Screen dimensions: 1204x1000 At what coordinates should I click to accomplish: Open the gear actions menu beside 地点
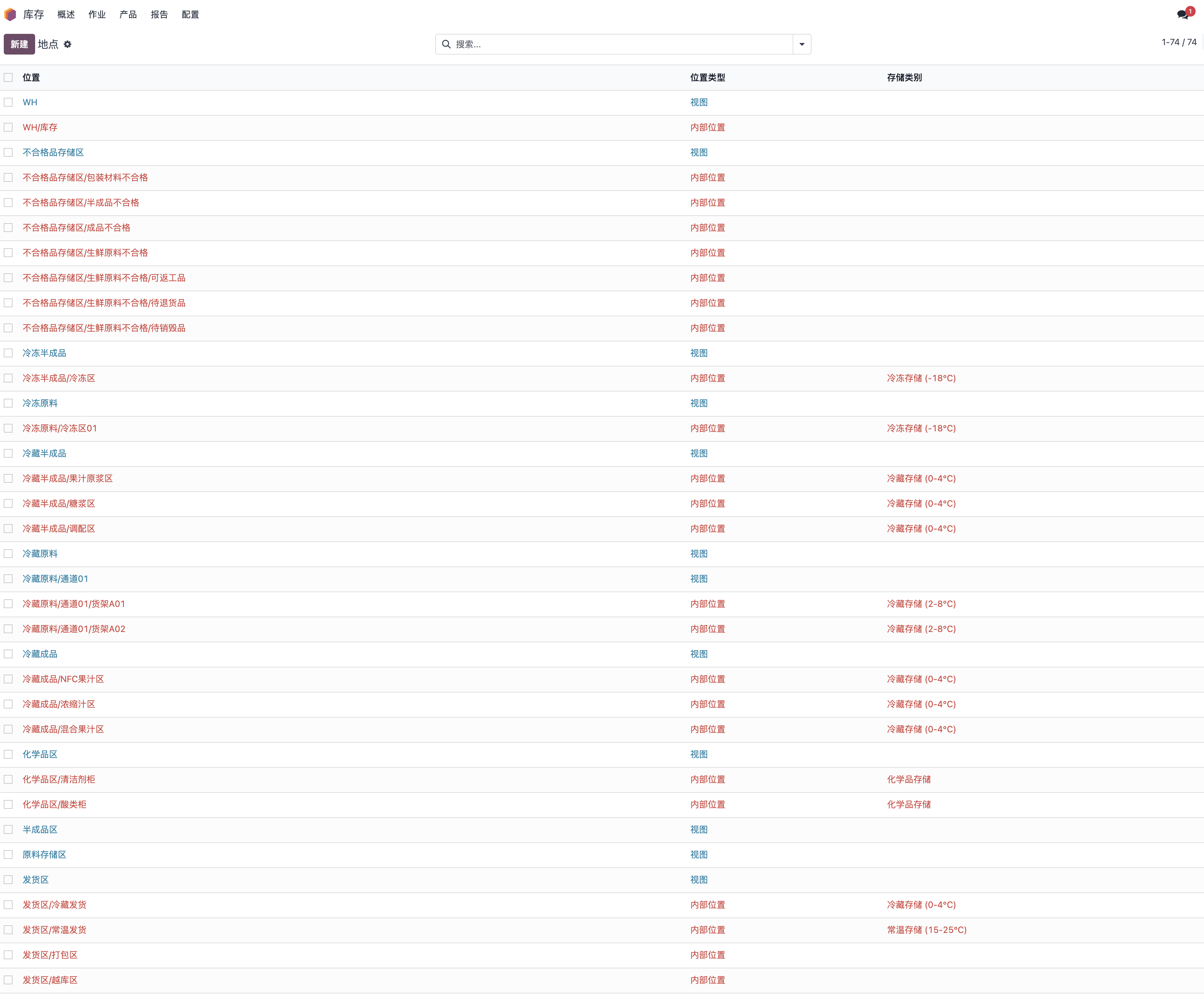tap(68, 44)
